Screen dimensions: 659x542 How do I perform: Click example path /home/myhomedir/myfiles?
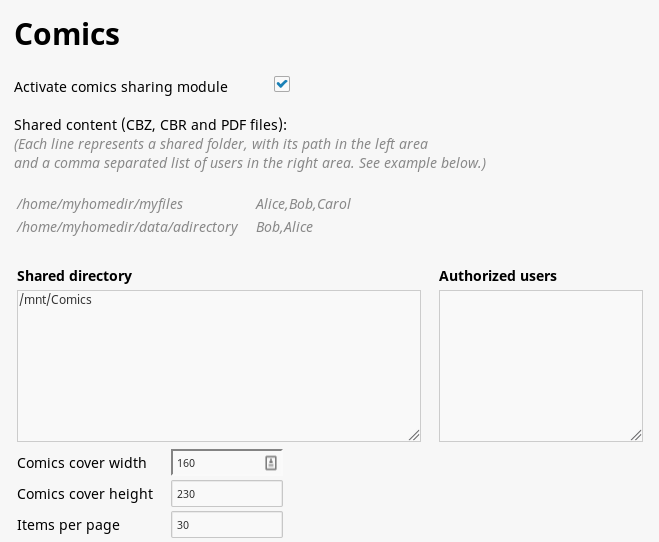(x=100, y=204)
